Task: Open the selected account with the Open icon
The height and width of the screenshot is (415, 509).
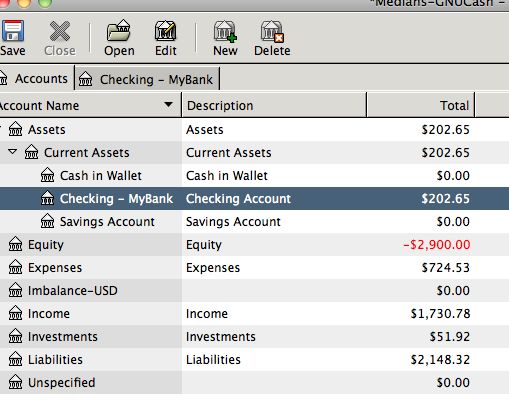Action: 119,30
